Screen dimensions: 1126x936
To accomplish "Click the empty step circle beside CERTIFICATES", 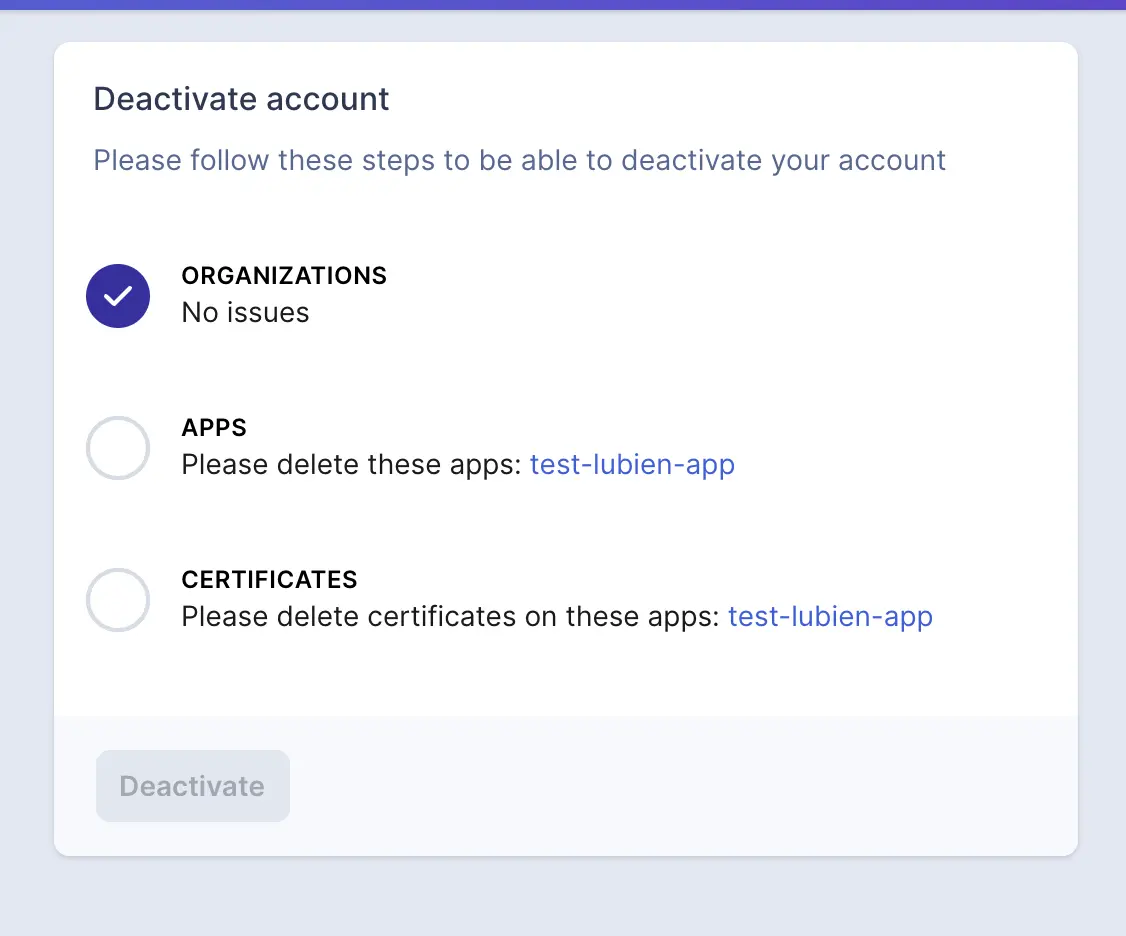I will pyautogui.click(x=118, y=600).
